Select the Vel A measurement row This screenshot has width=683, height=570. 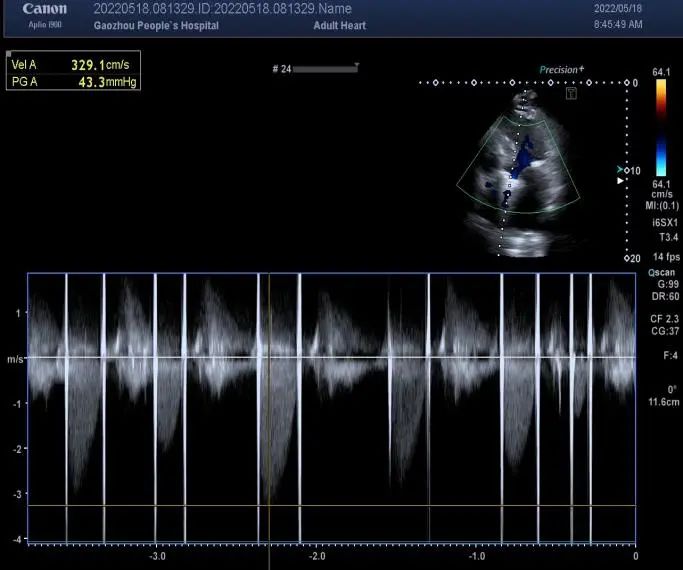pyautogui.click(x=72, y=65)
